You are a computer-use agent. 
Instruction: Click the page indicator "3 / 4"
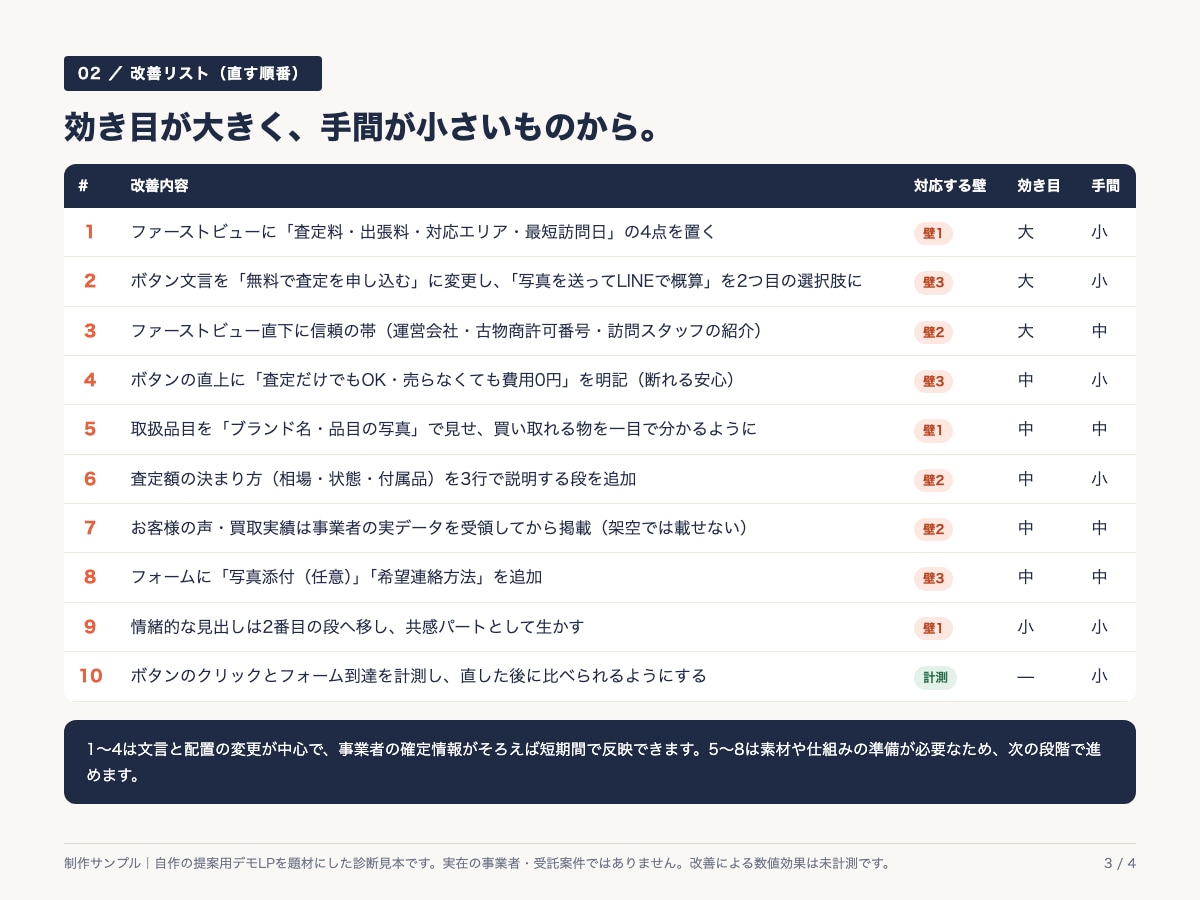[1120, 863]
